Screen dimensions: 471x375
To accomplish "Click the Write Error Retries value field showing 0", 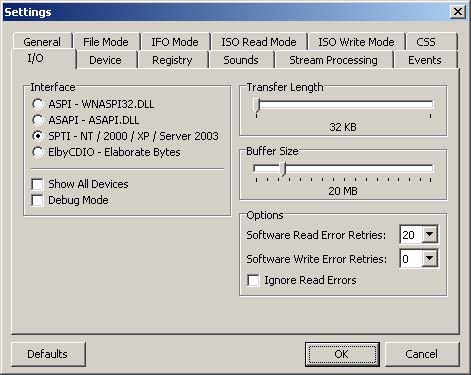I will coord(411,259).
